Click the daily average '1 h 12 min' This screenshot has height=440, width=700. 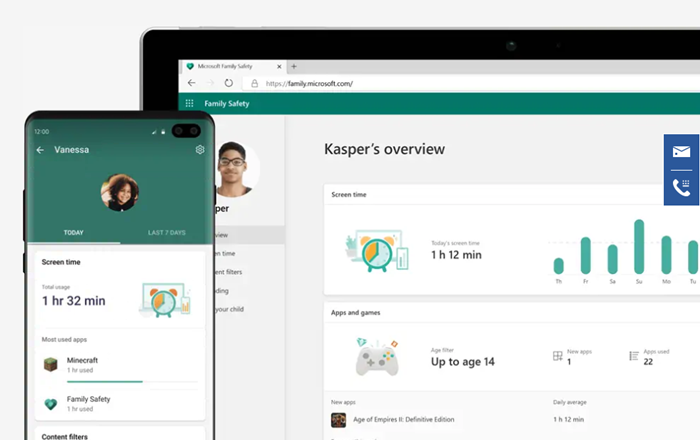pos(568,419)
